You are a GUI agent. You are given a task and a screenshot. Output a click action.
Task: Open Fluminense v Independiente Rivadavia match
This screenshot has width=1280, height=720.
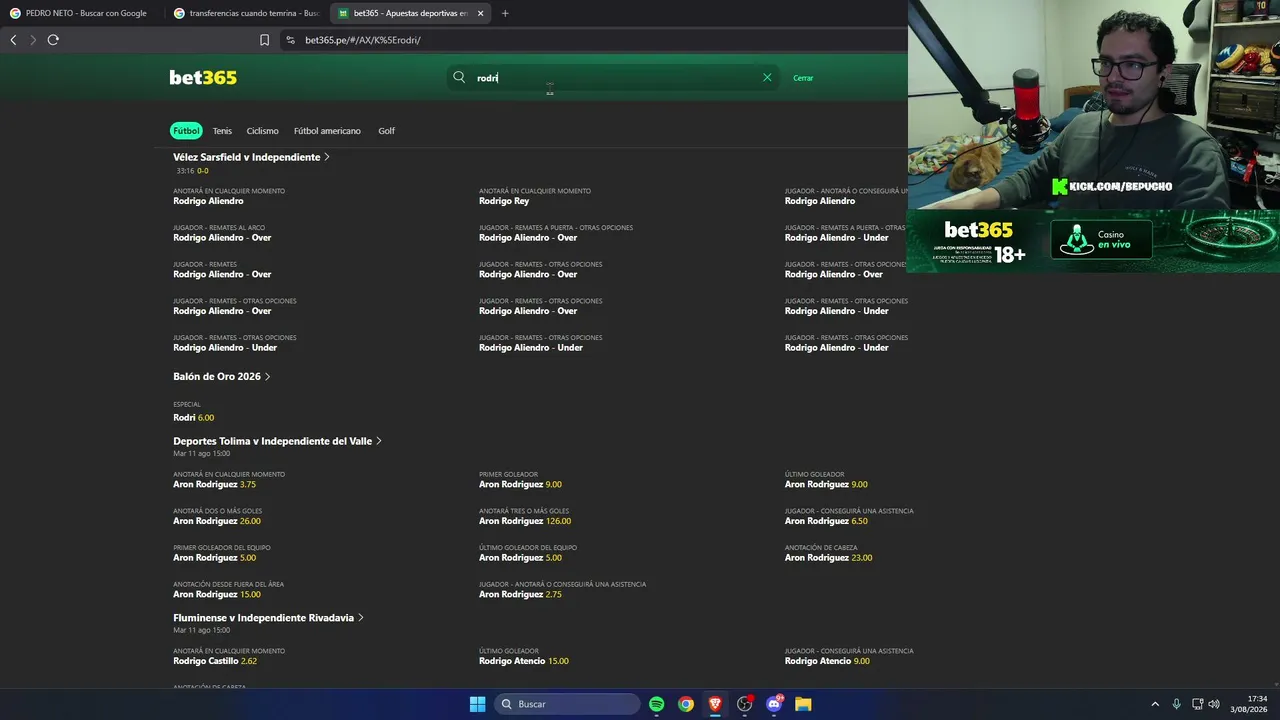coord(268,618)
